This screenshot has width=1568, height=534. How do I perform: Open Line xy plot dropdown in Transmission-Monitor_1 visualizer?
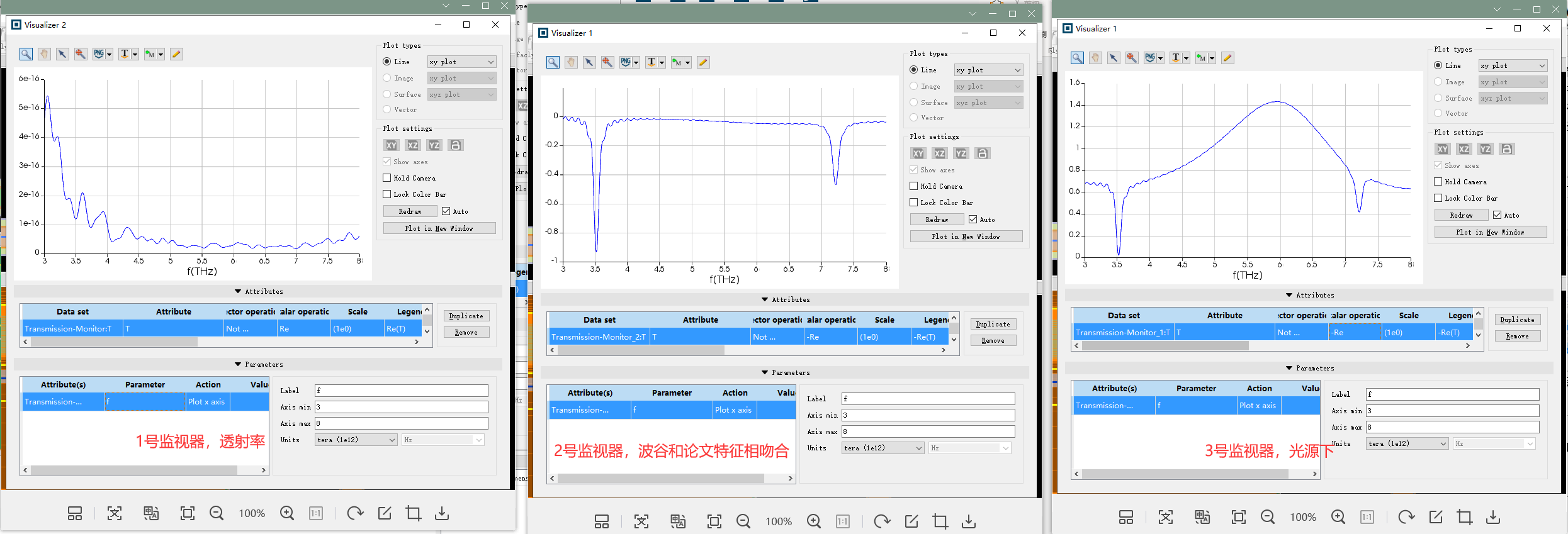pos(1513,65)
